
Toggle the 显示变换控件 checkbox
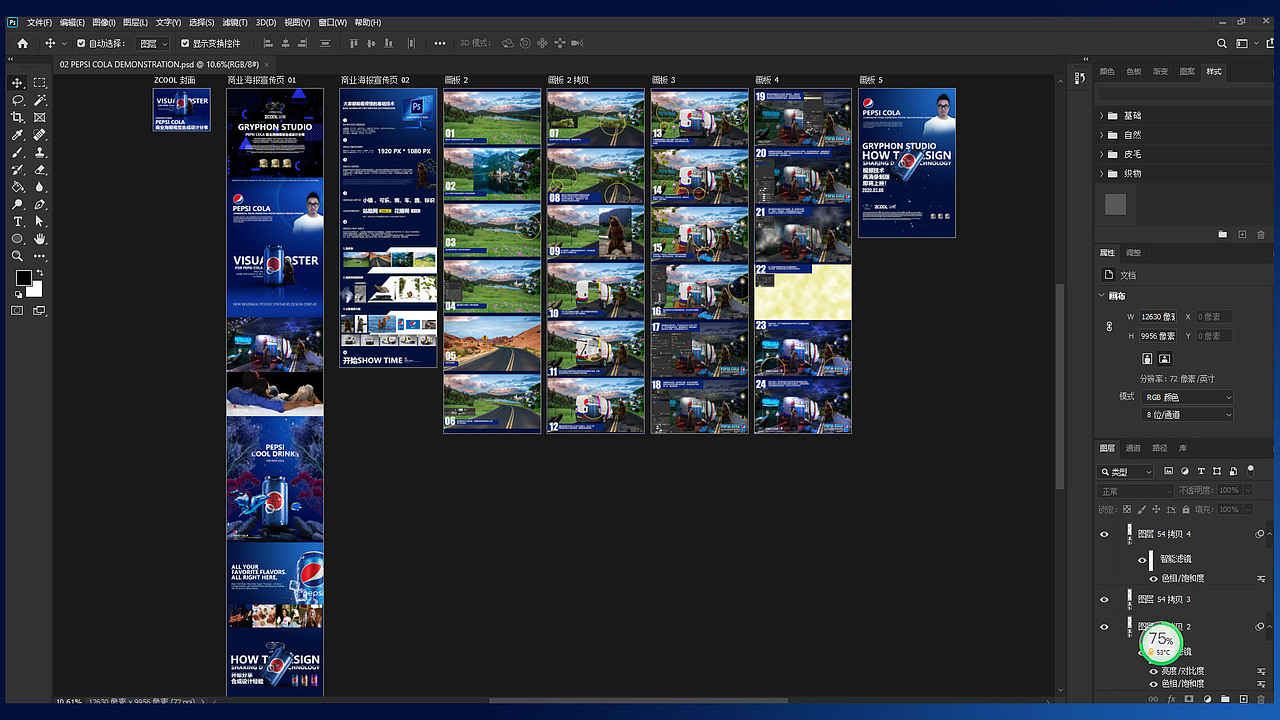tap(185, 43)
